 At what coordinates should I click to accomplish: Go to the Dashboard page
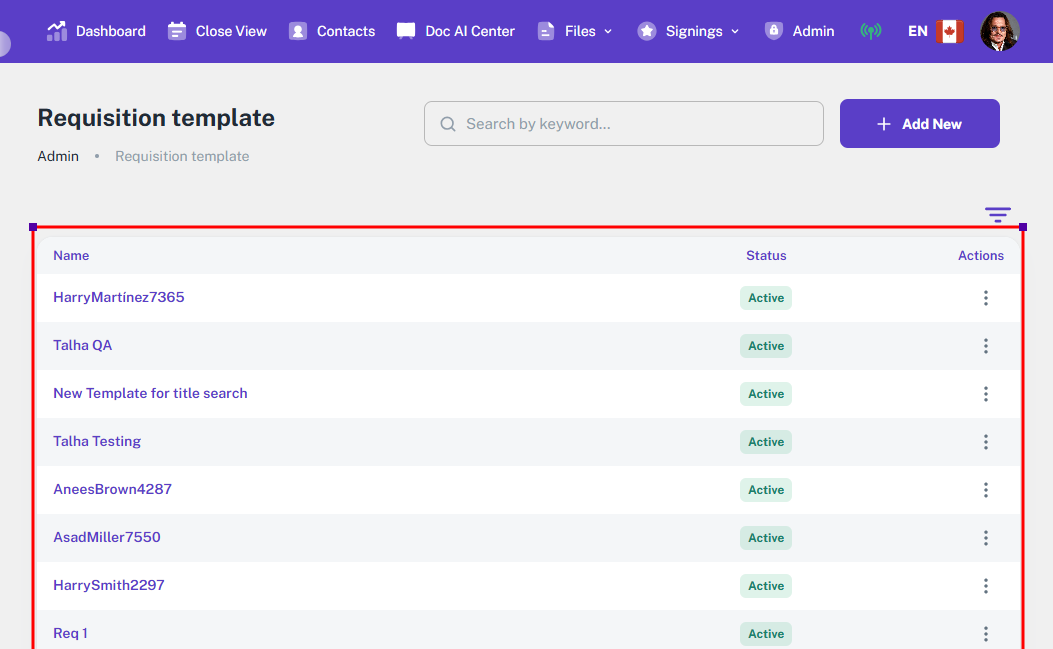tap(96, 31)
